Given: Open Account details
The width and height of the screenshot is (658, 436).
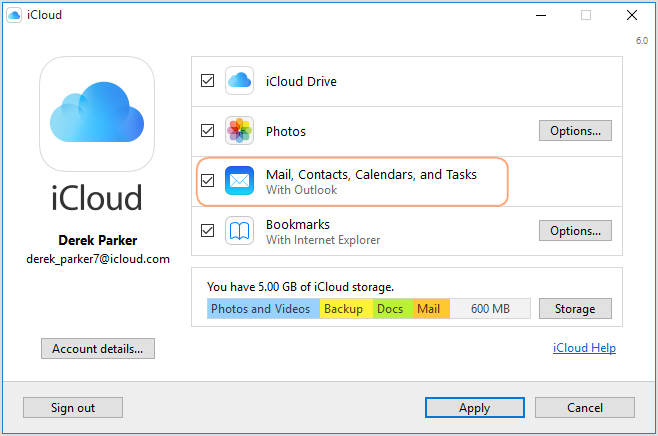Looking at the screenshot, I should [x=98, y=348].
